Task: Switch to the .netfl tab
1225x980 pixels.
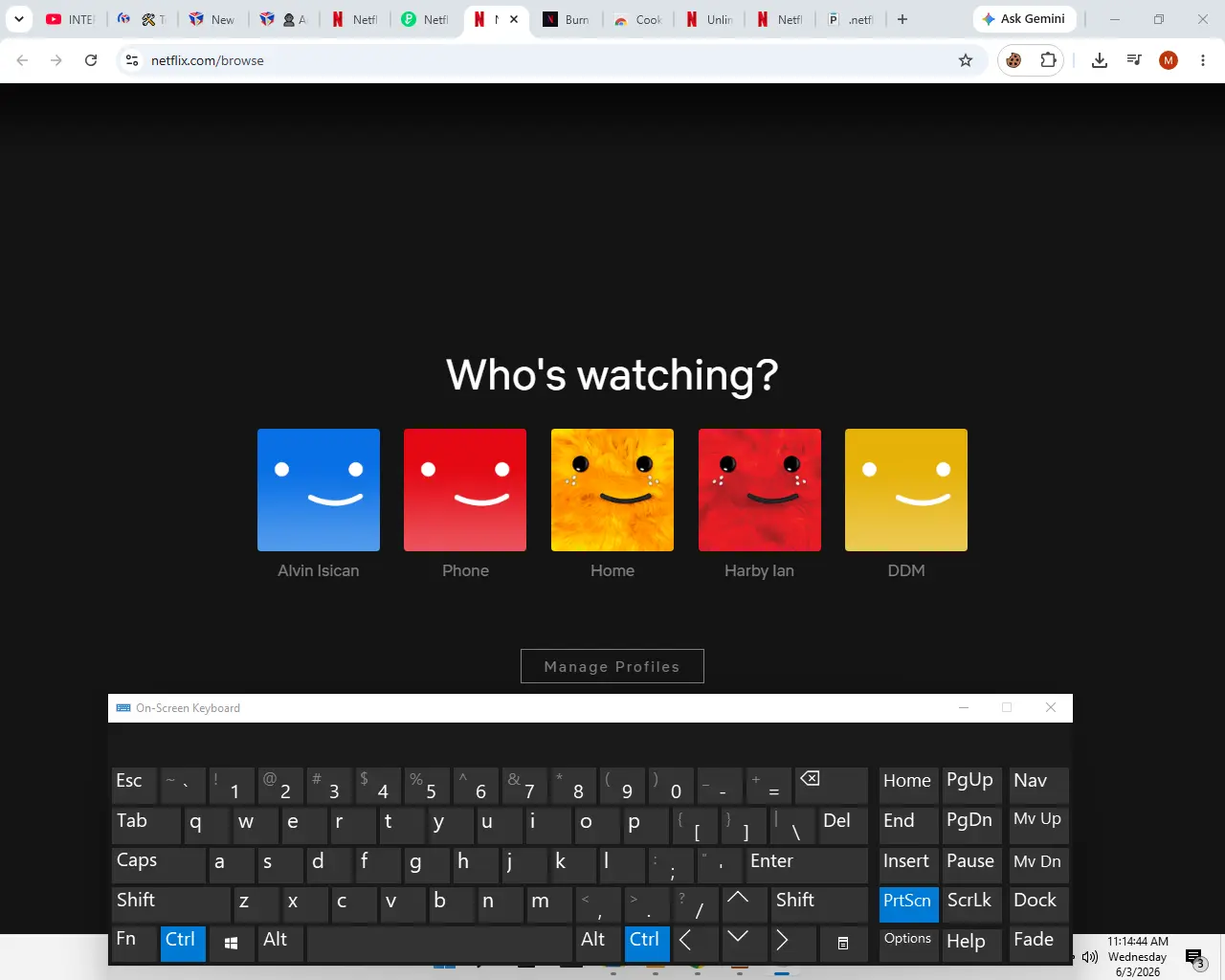Action: [850, 19]
